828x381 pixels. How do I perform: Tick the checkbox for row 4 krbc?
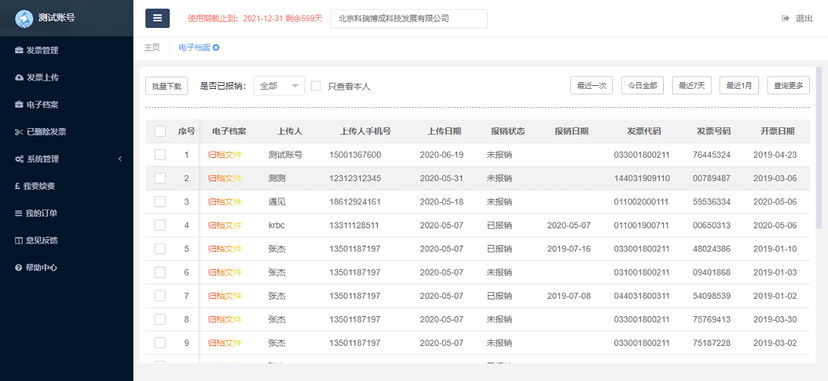tap(160, 225)
